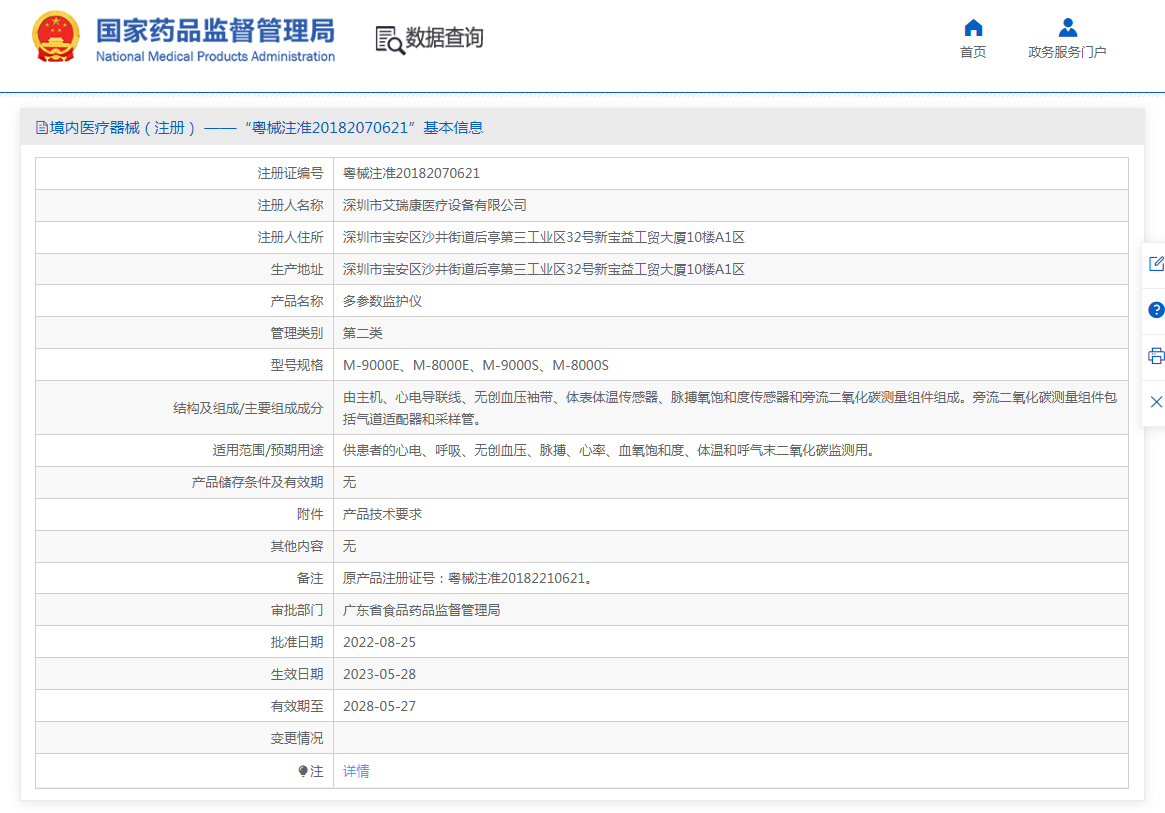Click National Medical Products Administration subtitle
Screen dimensions: 1165x813
pyautogui.click(x=215, y=56)
